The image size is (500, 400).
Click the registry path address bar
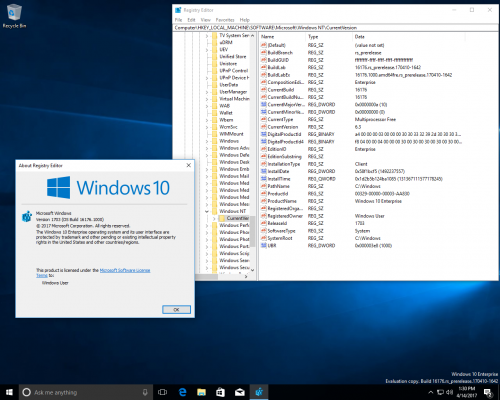(336, 28)
